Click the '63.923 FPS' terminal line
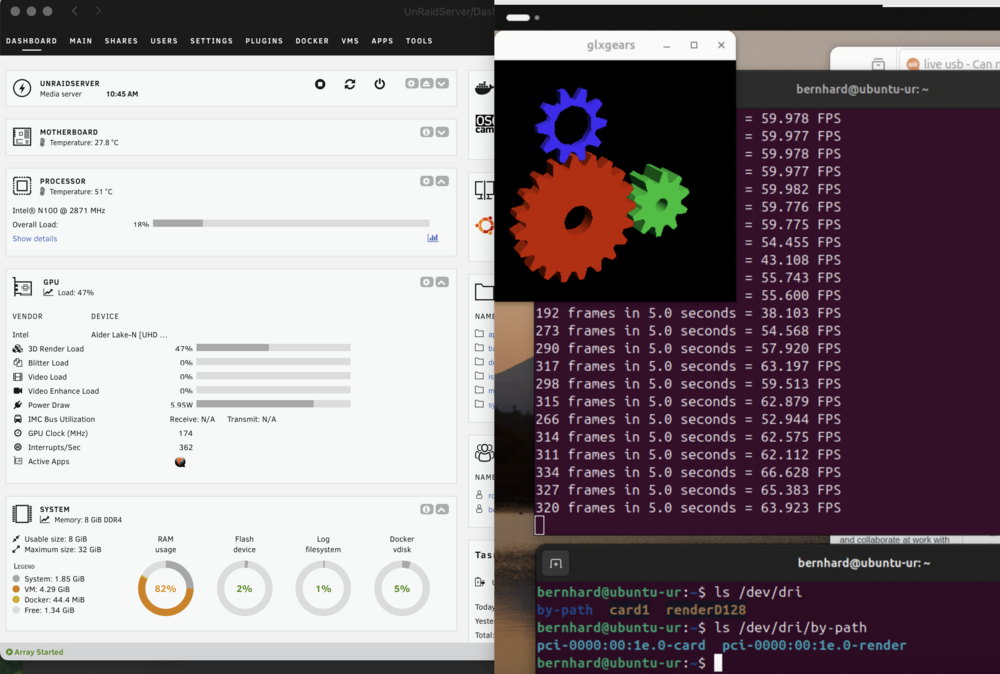Image resolution: width=1000 pixels, height=674 pixels. (x=688, y=508)
